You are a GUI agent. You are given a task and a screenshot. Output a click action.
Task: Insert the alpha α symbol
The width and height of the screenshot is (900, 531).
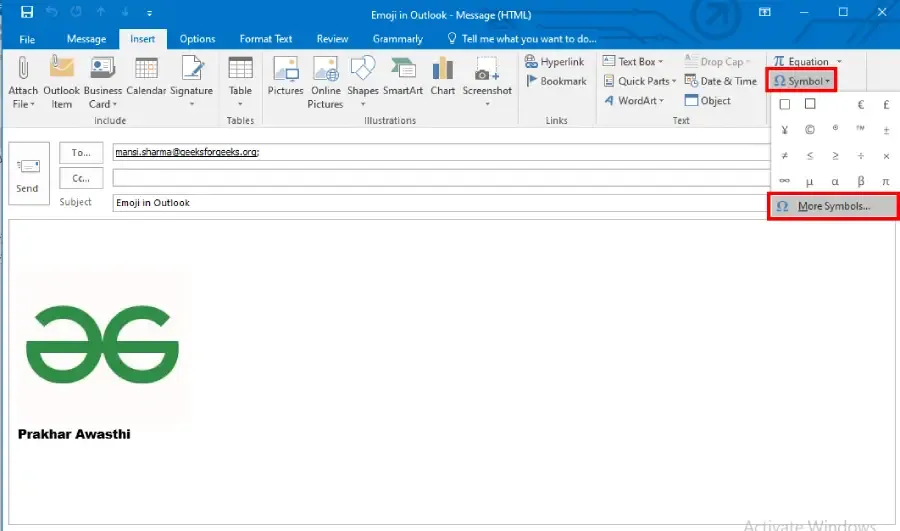click(835, 181)
